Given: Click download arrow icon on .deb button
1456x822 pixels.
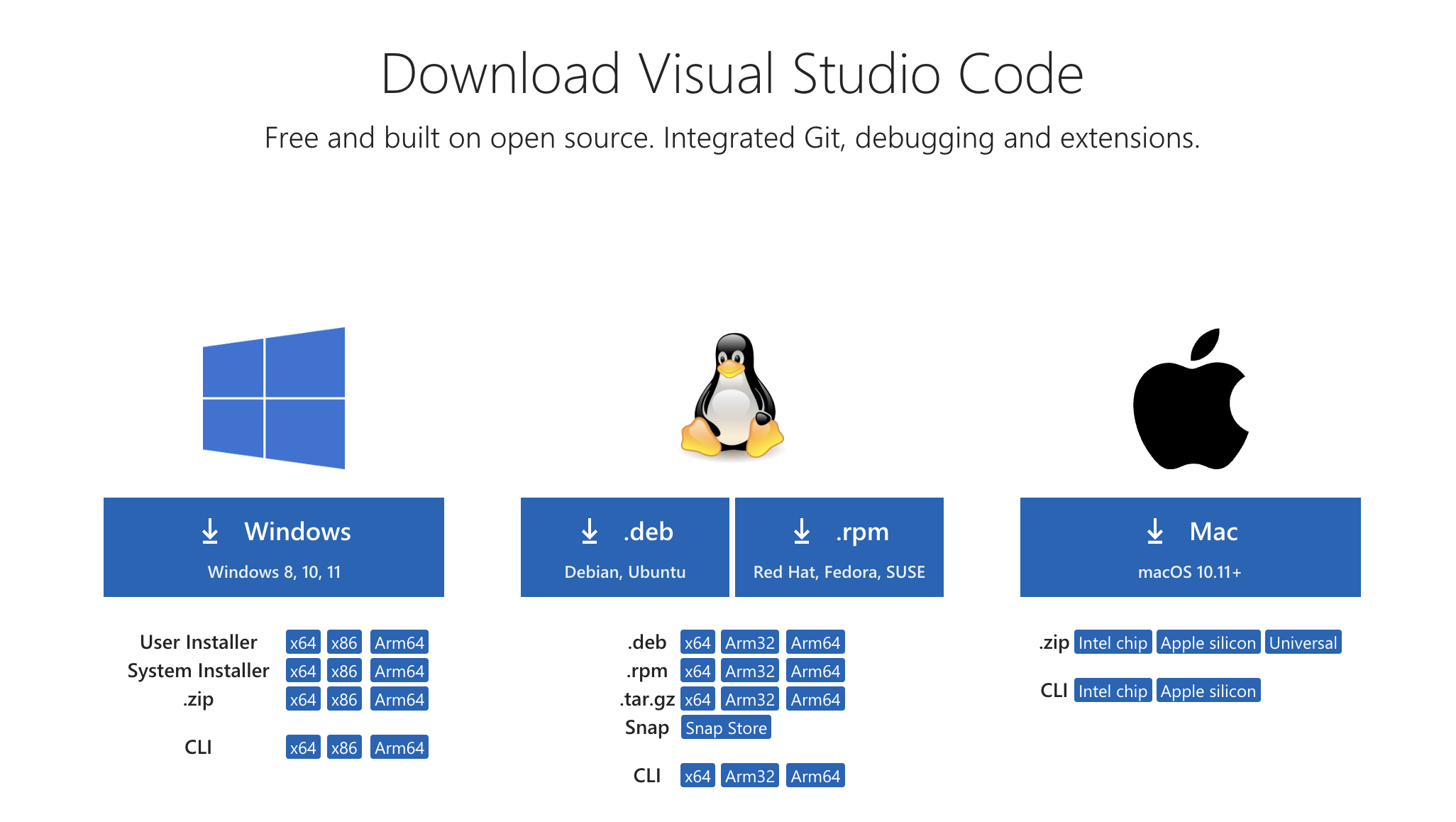Looking at the screenshot, I should point(590,531).
